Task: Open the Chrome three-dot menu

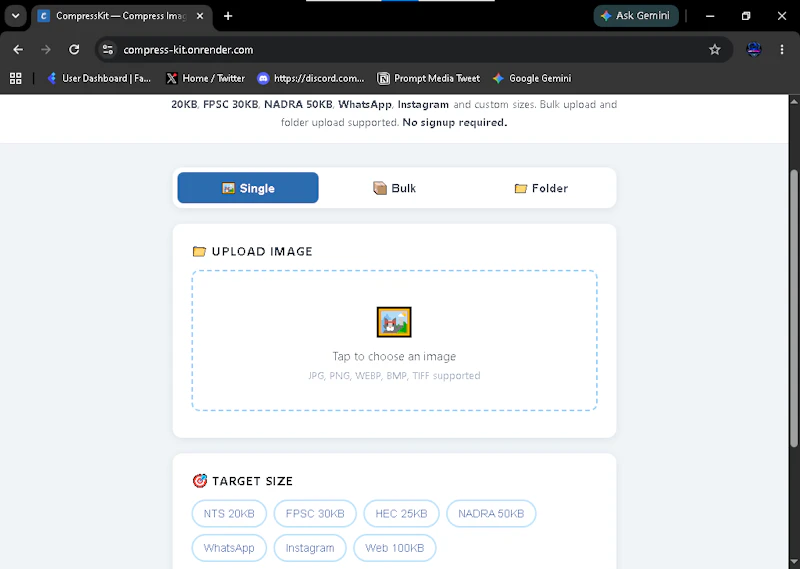Action: (x=782, y=50)
